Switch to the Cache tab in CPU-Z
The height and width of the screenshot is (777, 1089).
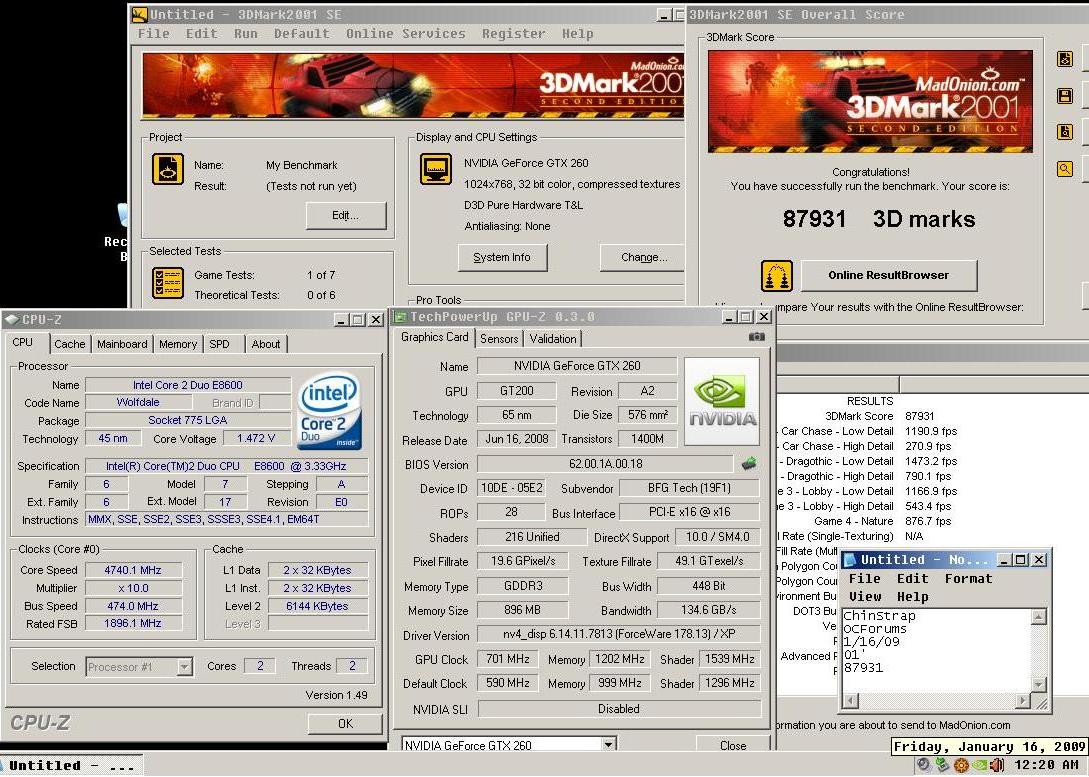click(69, 344)
